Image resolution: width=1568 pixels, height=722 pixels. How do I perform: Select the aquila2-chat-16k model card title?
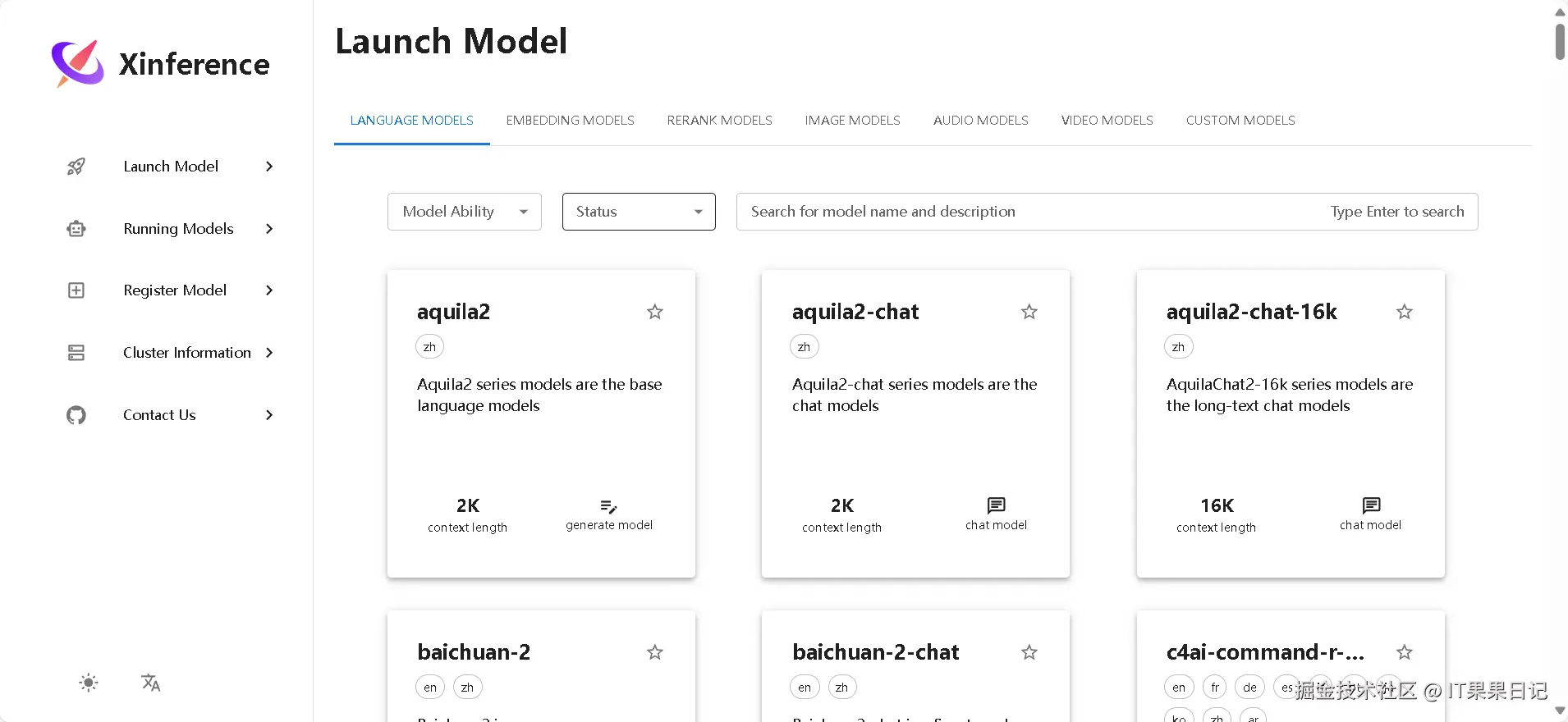click(x=1252, y=312)
